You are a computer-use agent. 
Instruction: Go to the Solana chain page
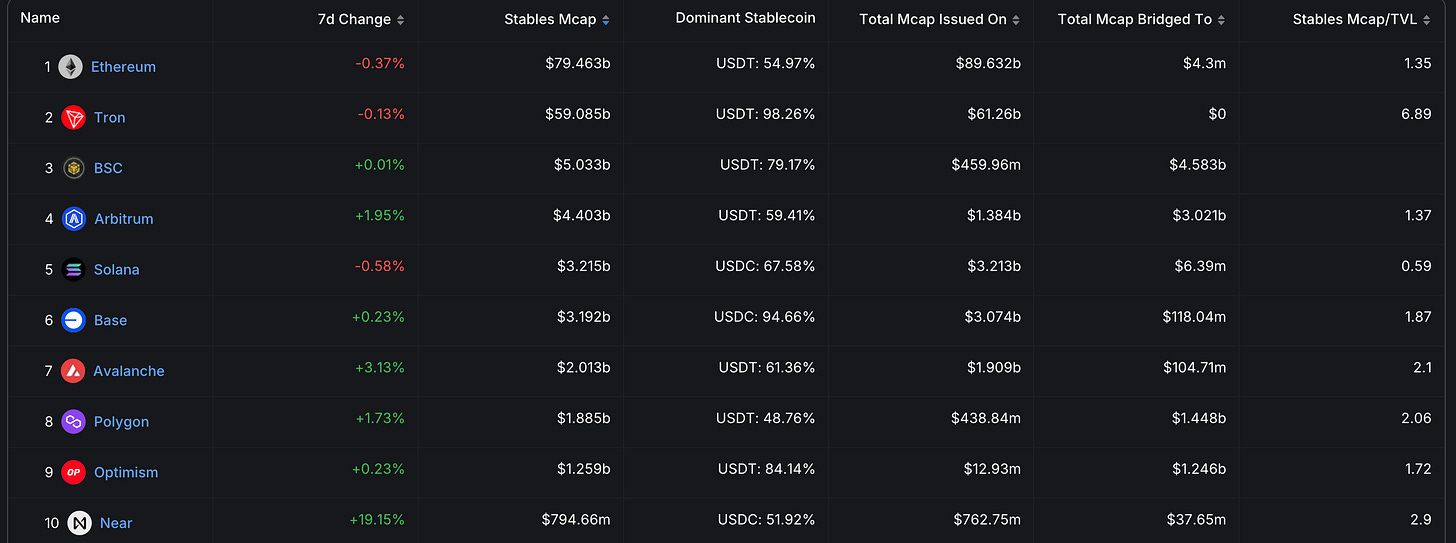click(x=116, y=270)
